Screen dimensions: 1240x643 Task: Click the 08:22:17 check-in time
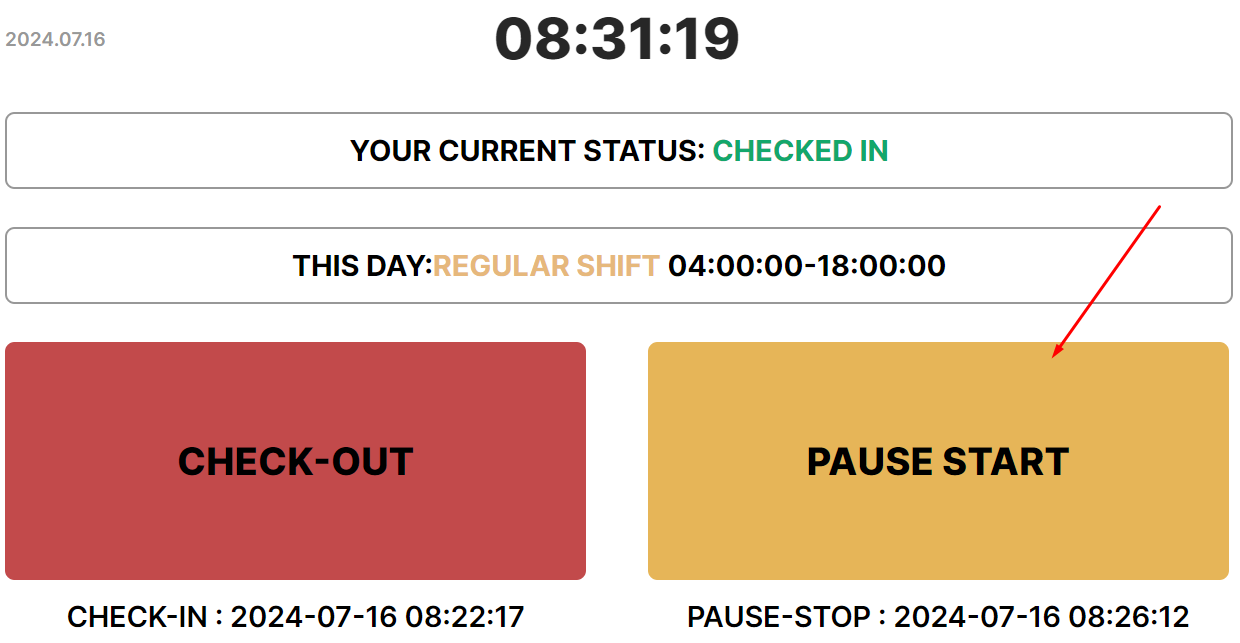tap(464, 617)
